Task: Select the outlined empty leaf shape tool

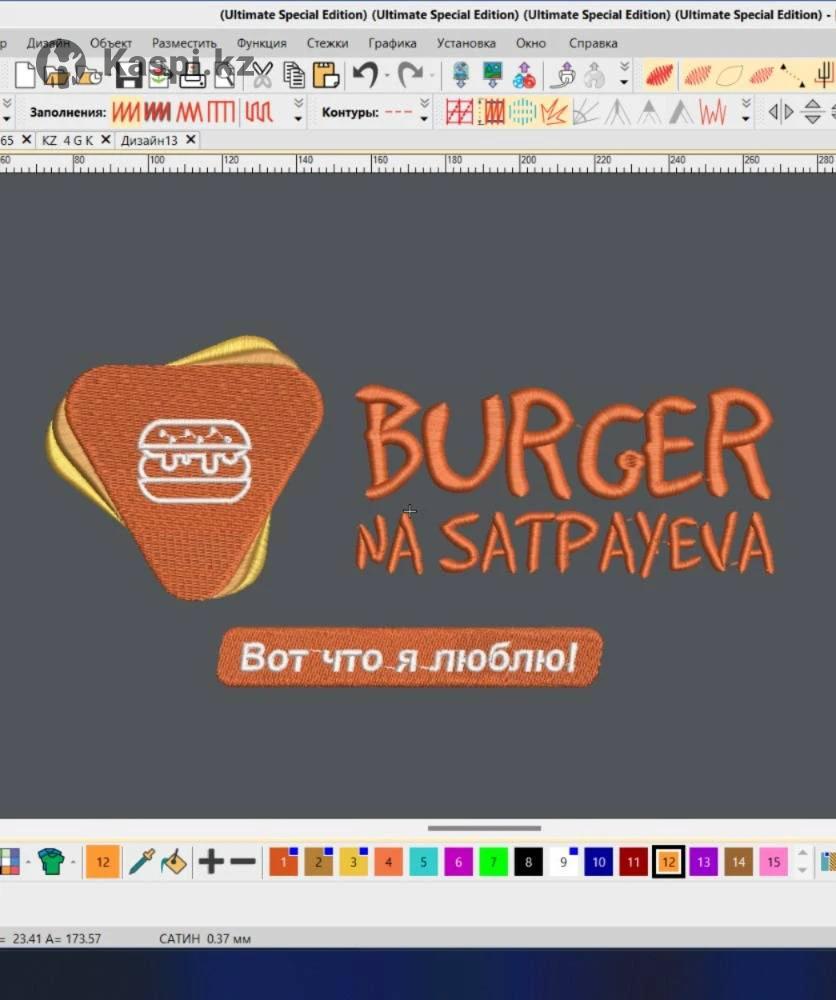Action: [x=729, y=76]
